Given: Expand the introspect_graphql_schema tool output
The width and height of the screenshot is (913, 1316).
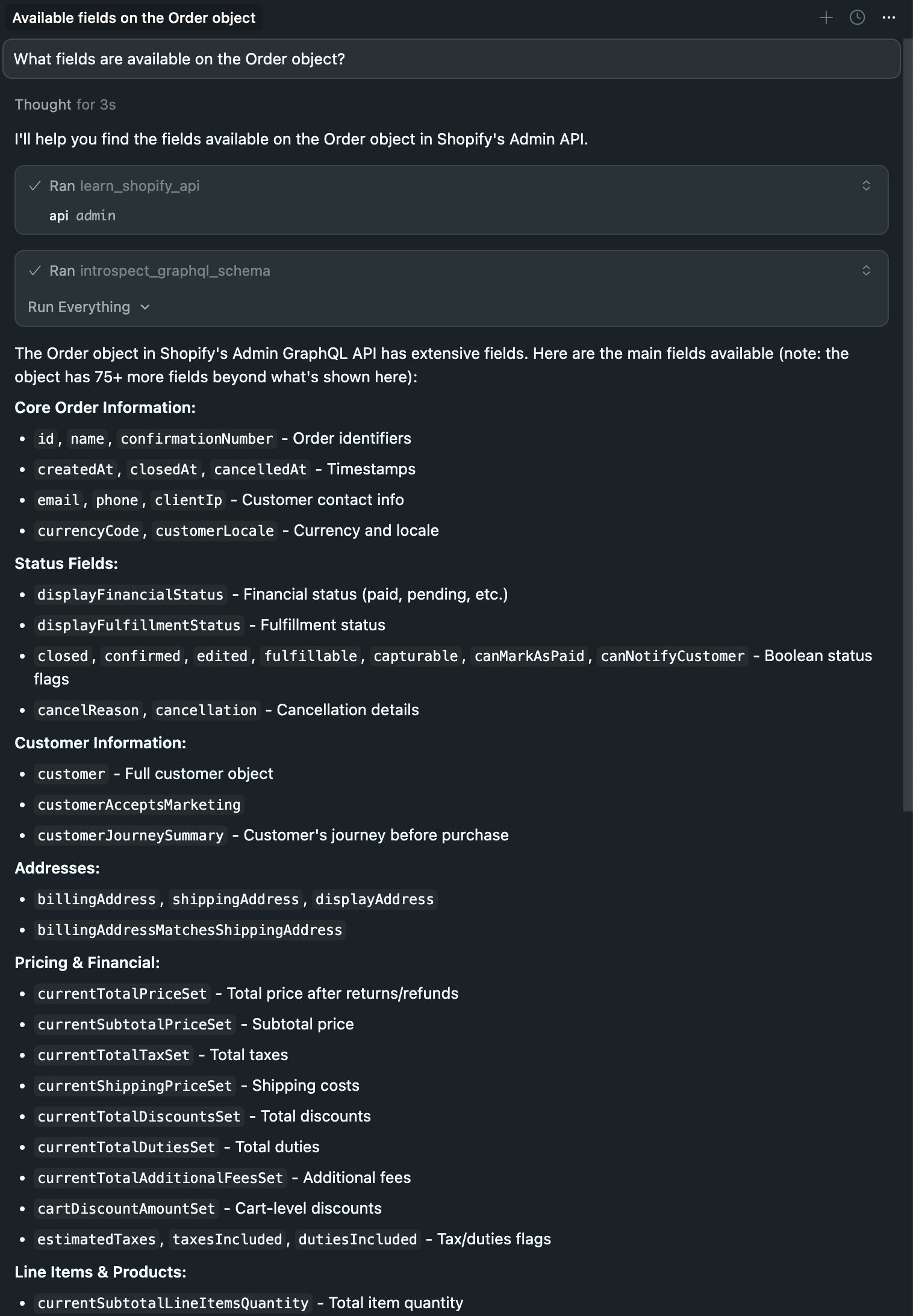Looking at the screenshot, I should click(867, 271).
